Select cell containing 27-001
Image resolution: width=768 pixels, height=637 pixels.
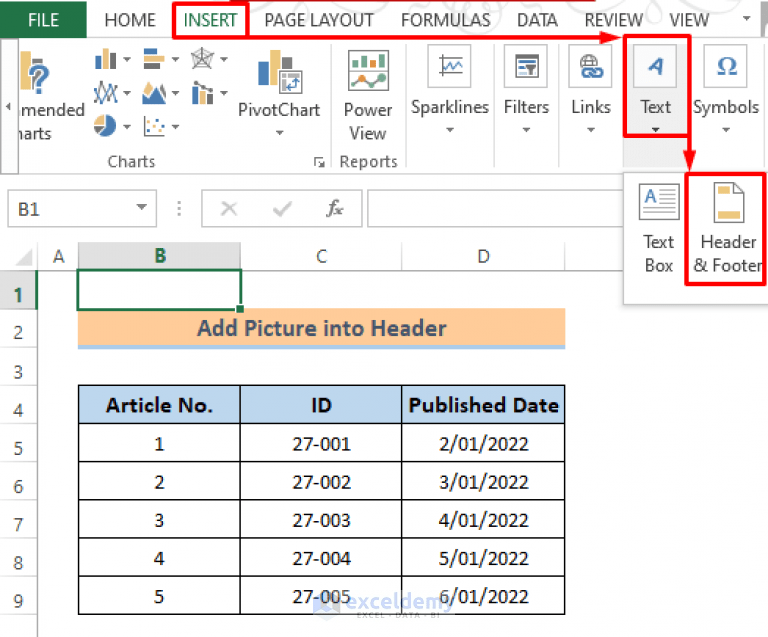[x=321, y=444]
